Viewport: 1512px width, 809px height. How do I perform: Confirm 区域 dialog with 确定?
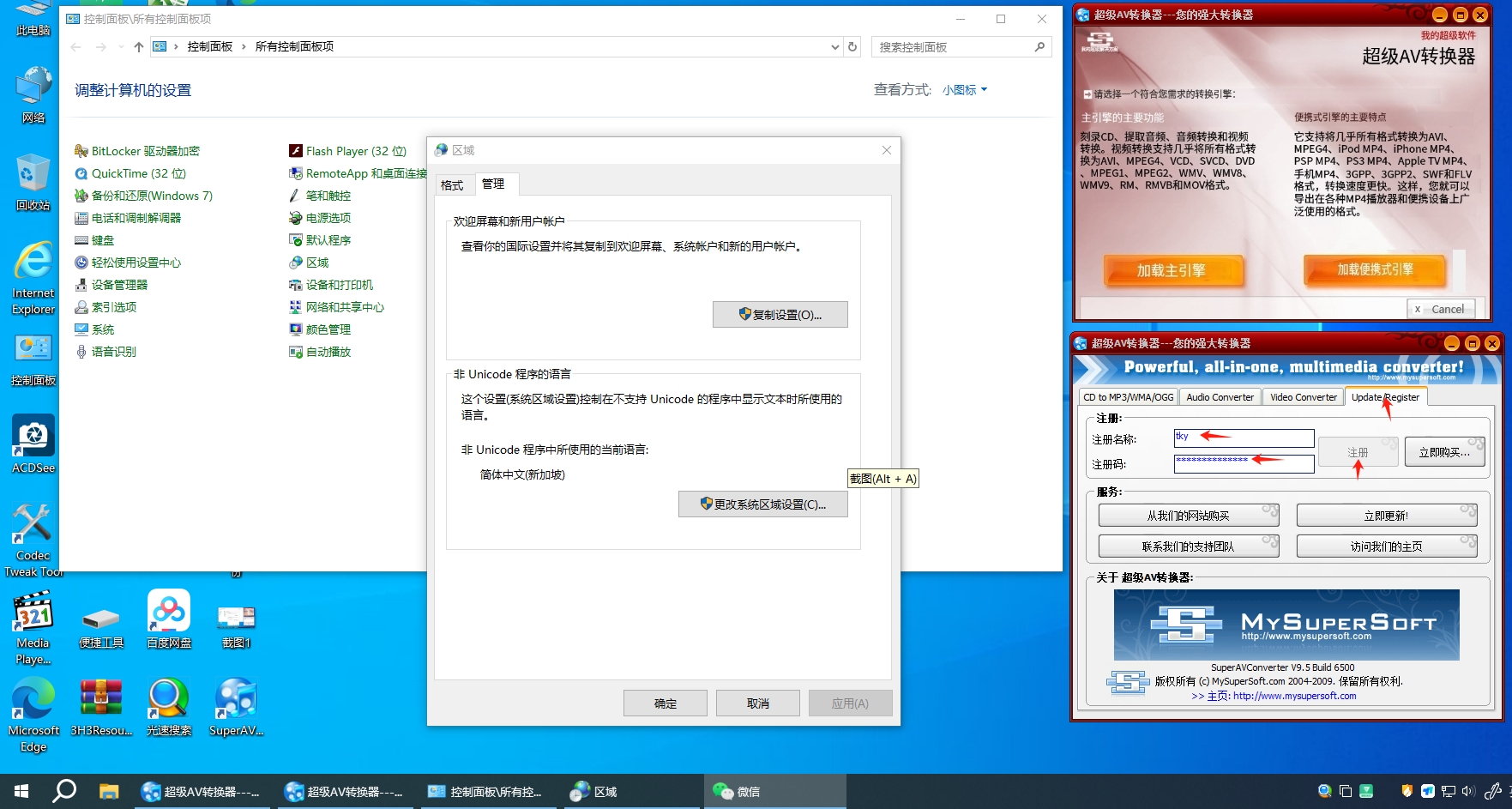pyautogui.click(x=665, y=703)
